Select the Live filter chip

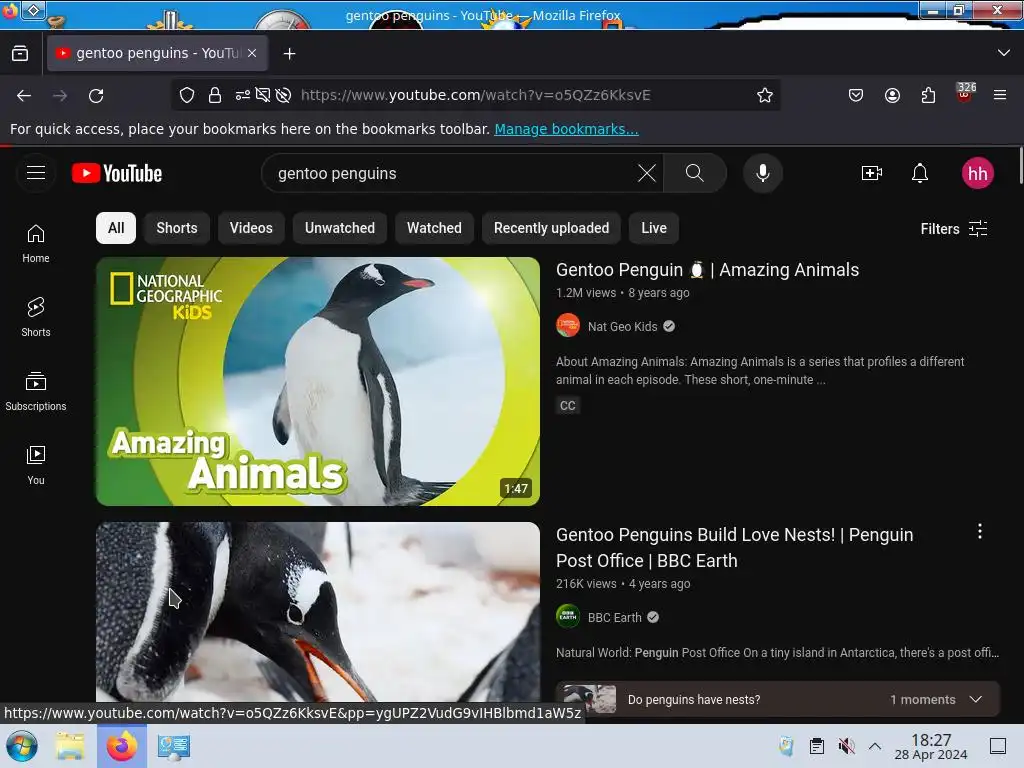pos(654,228)
